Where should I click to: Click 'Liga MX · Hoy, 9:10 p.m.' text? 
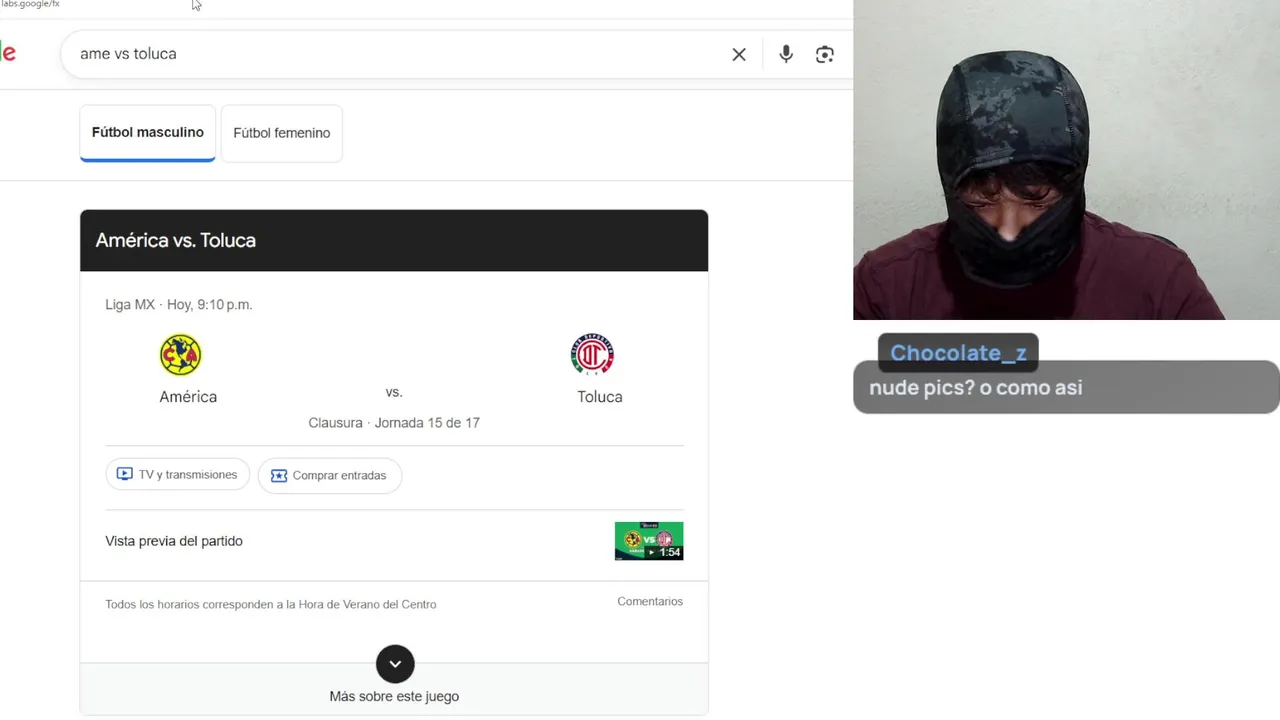tap(179, 305)
